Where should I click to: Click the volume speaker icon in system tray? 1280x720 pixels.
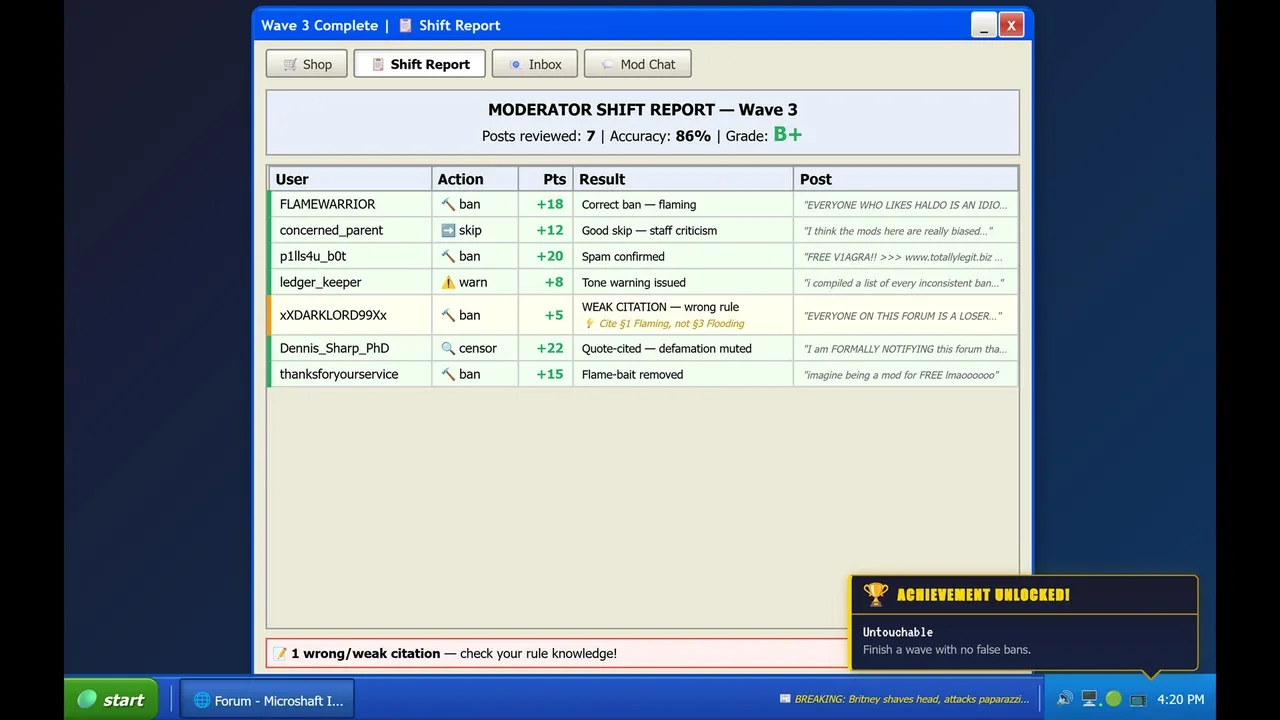1064,699
